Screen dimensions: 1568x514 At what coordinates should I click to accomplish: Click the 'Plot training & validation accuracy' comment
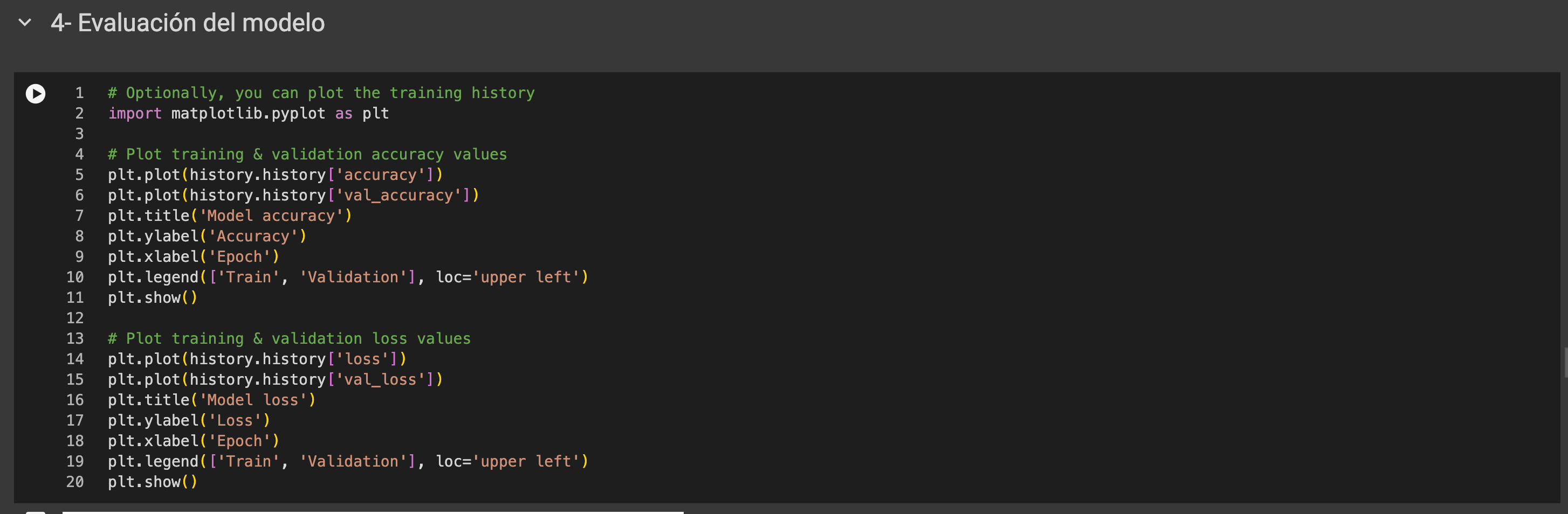coord(307,155)
